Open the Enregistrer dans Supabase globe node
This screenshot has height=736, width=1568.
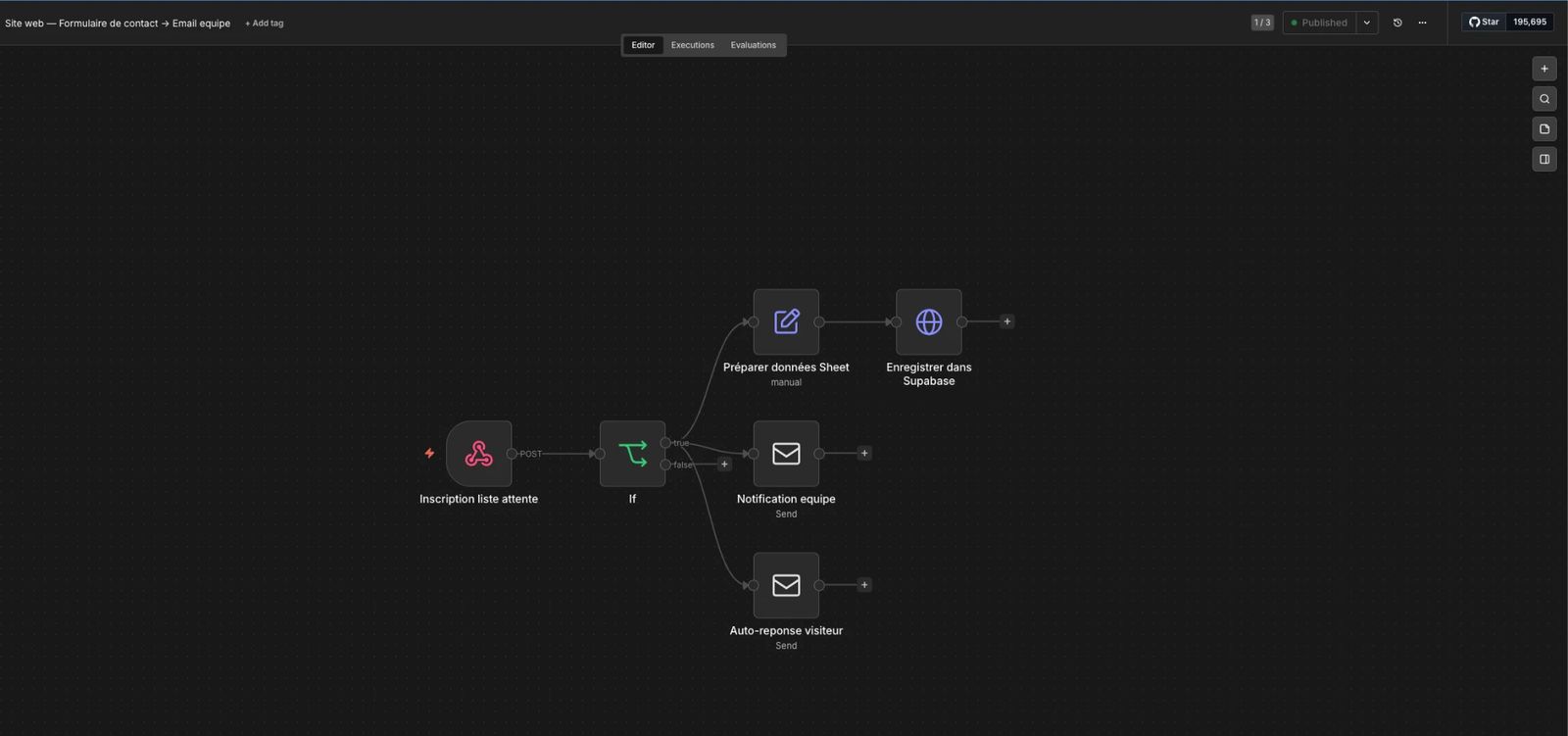929,321
